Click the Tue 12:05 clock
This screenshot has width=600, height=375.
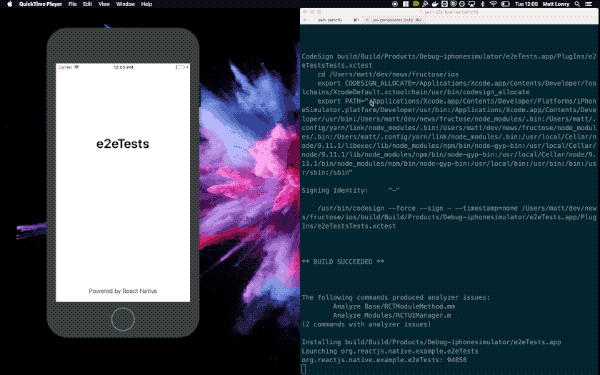526,4
